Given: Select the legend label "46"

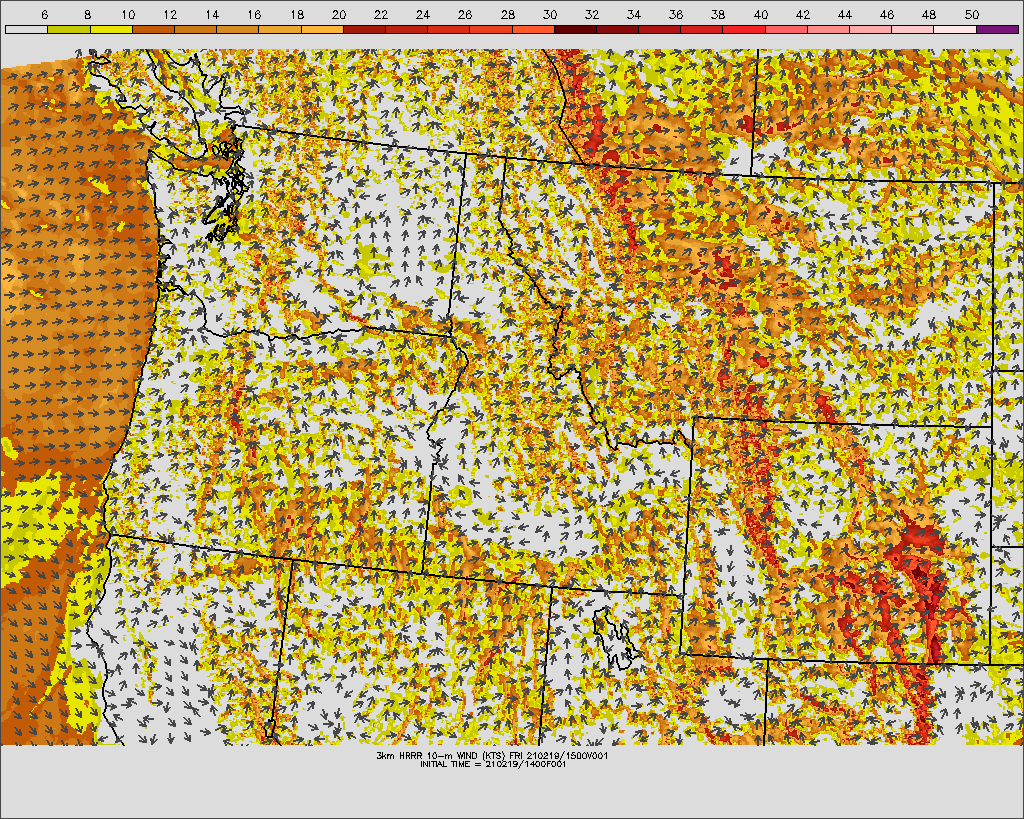Looking at the screenshot, I should point(886,14).
